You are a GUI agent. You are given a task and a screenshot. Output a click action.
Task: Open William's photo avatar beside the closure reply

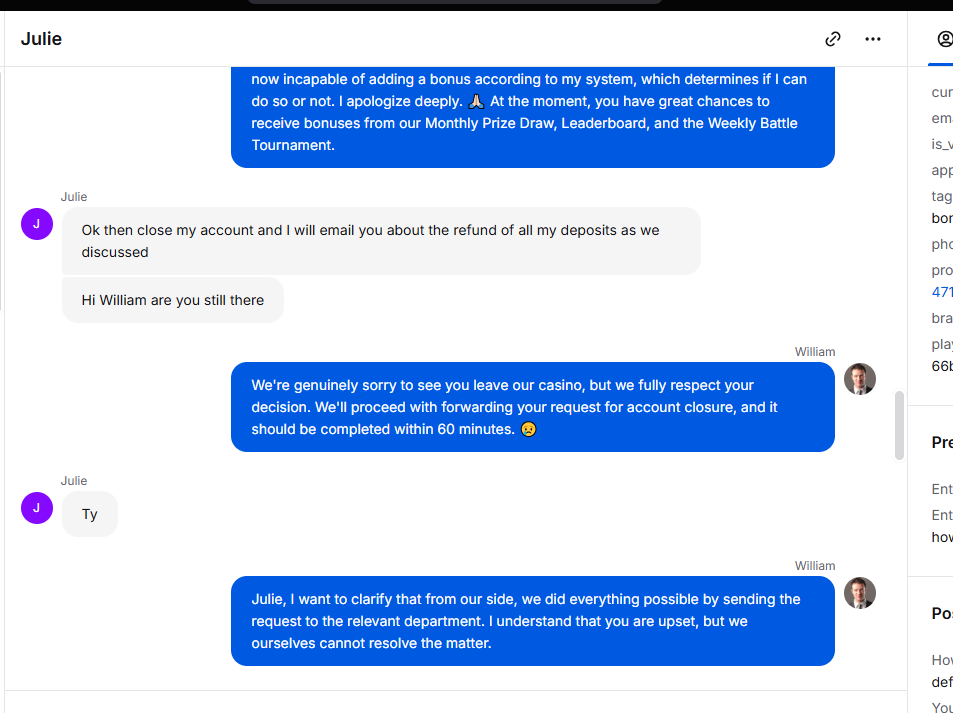coord(859,379)
